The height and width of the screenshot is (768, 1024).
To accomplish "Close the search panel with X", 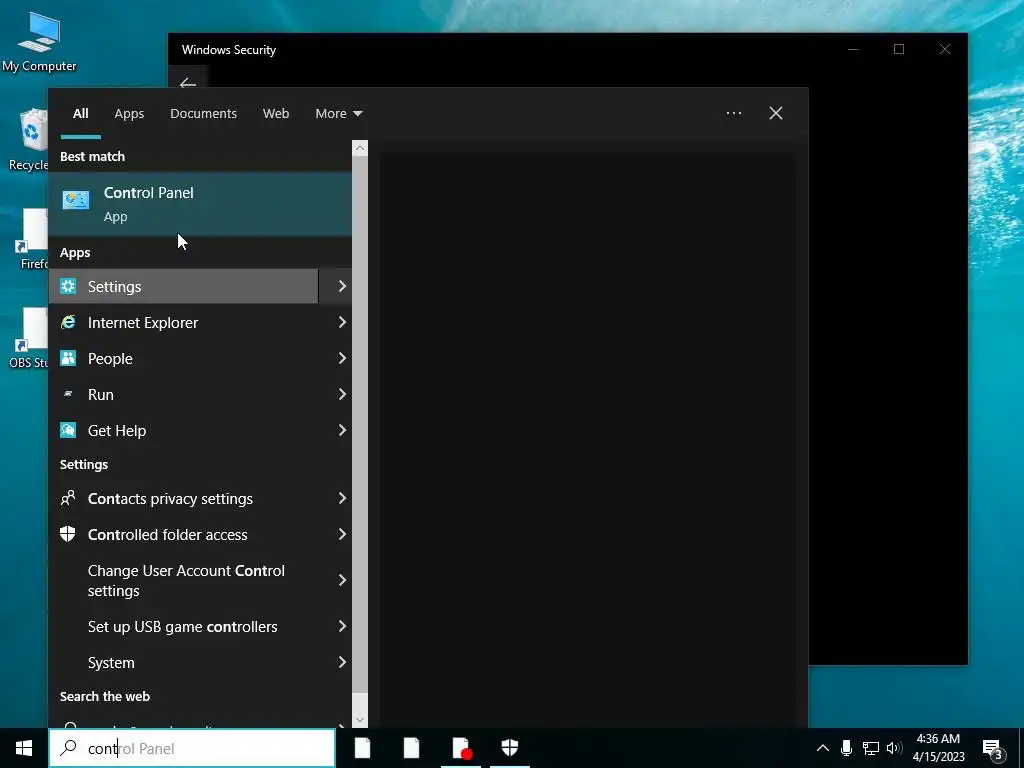I will (776, 113).
